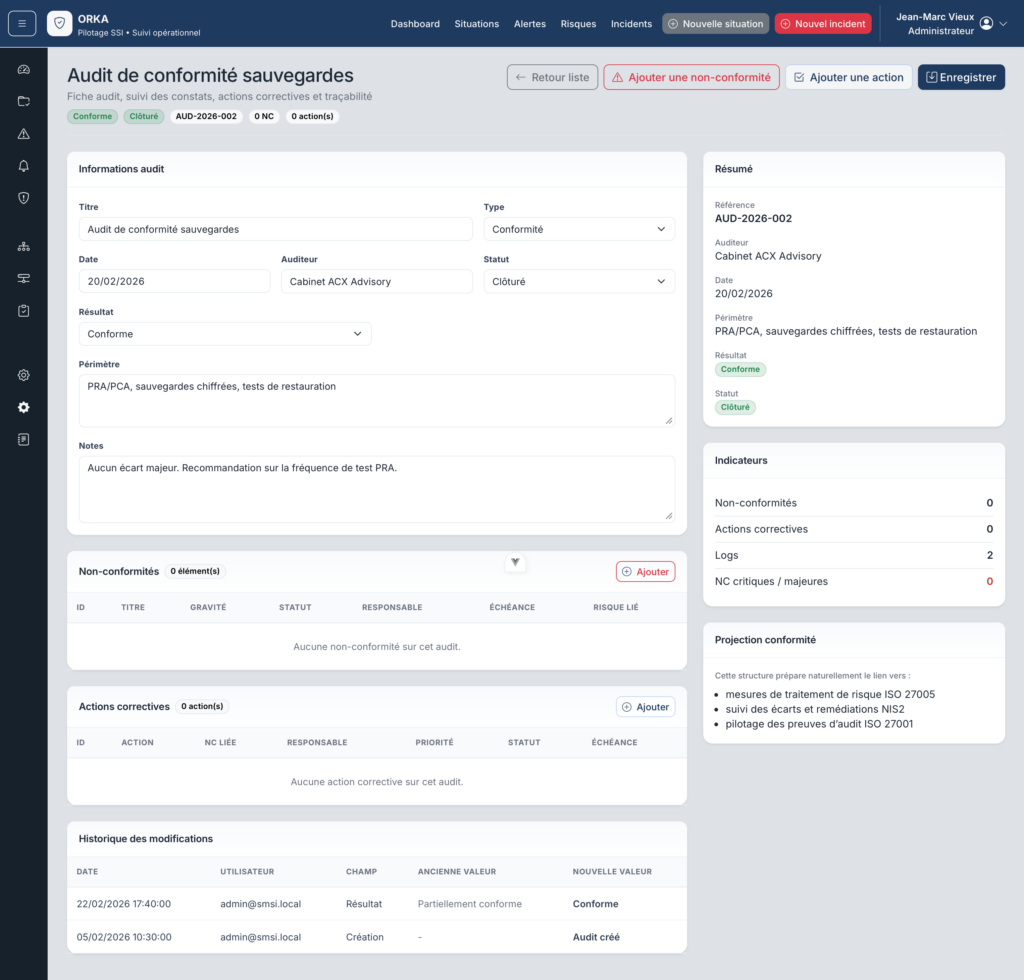Click the Conforme badge under page title
Viewport: 1024px width, 980px height.
(92, 116)
